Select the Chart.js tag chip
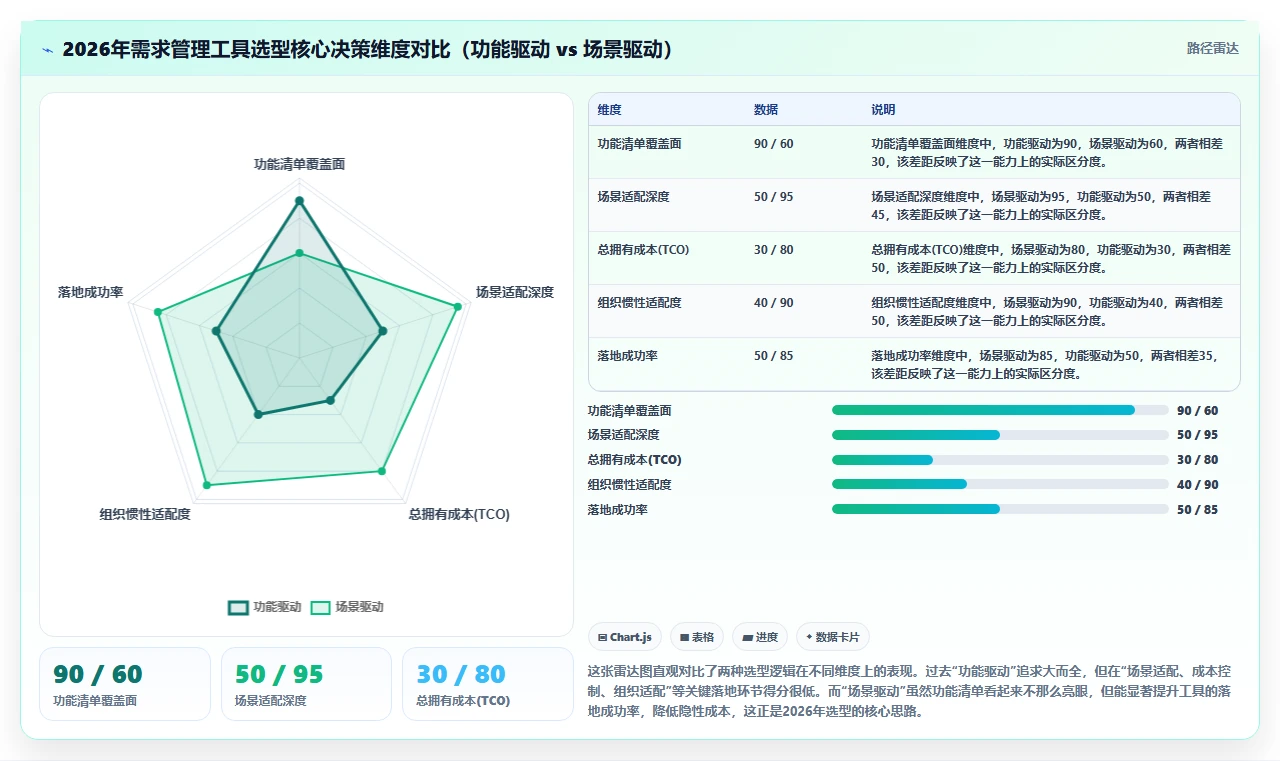 pyautogui.click(x=625, y=637)
